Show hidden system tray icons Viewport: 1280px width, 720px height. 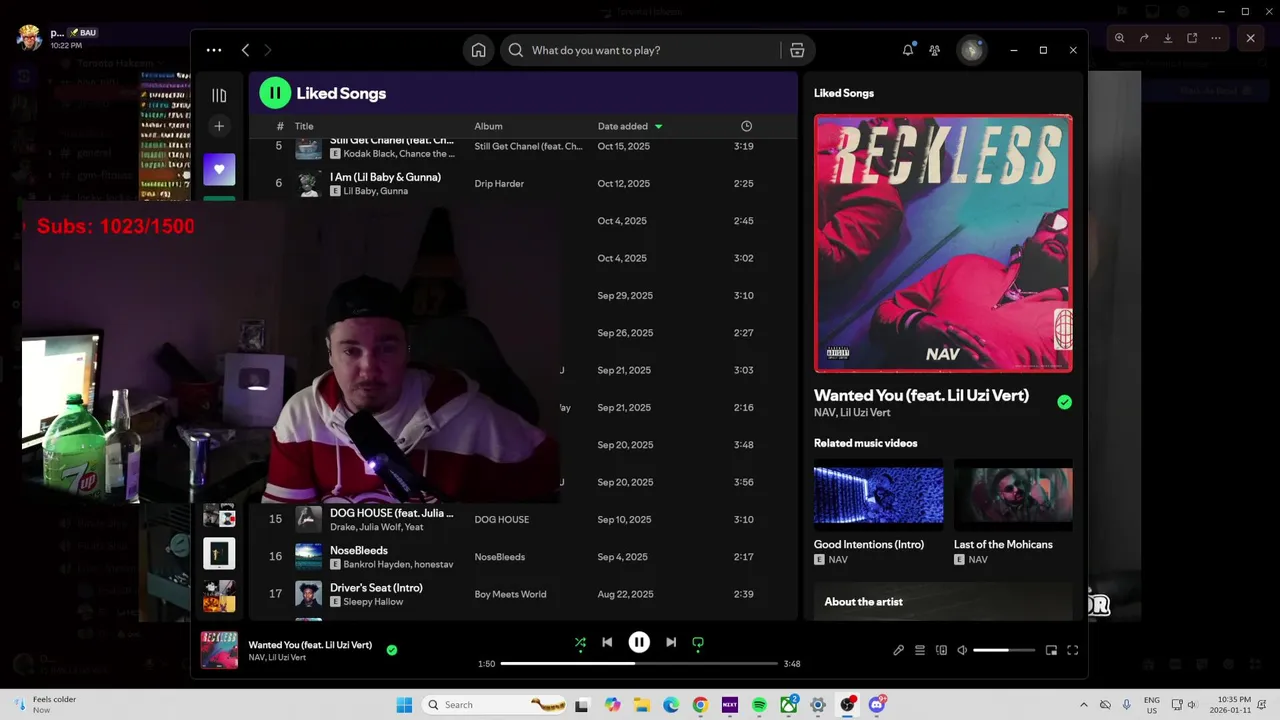point(1083,705)
